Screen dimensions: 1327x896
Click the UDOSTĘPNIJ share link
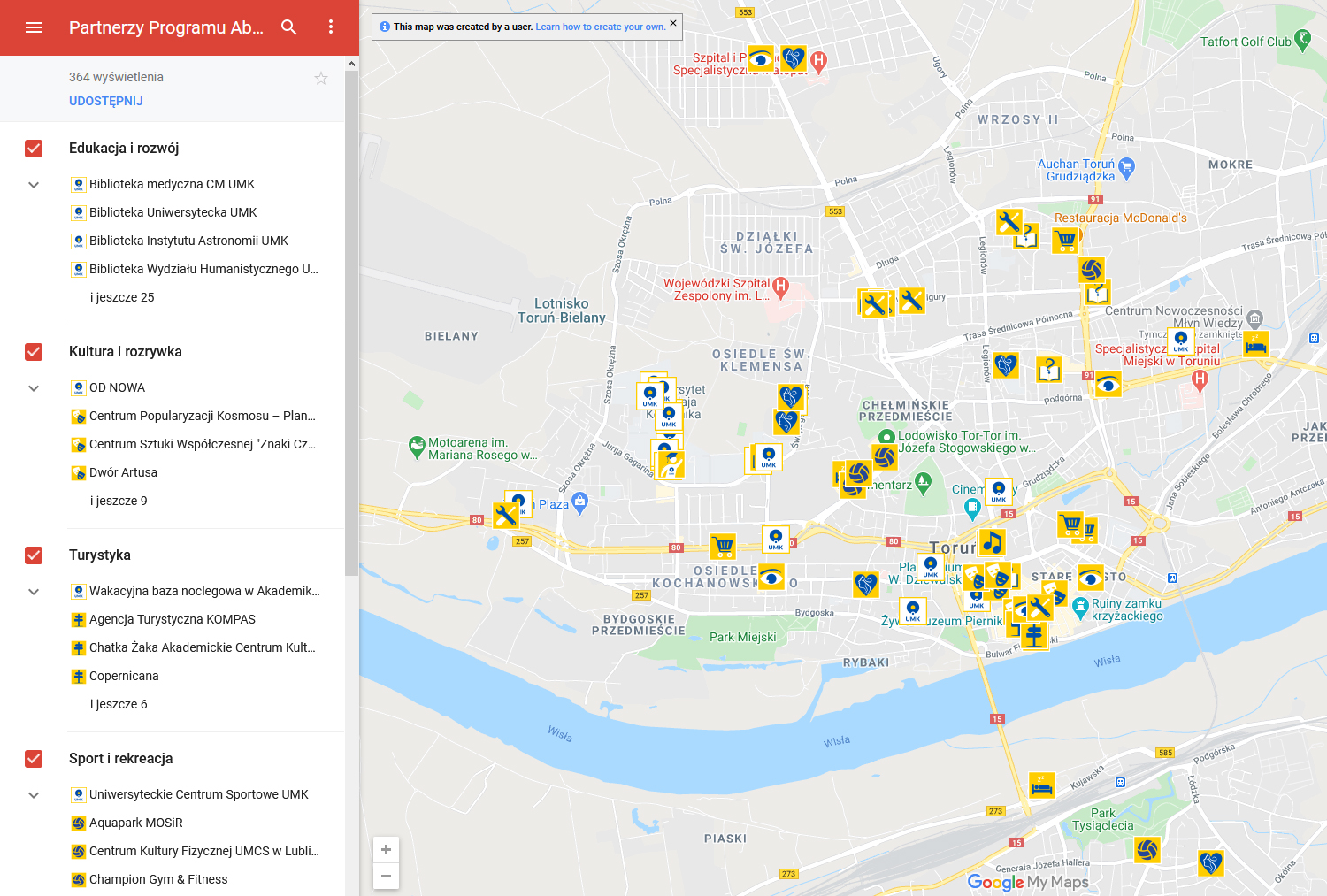(106, 101)
